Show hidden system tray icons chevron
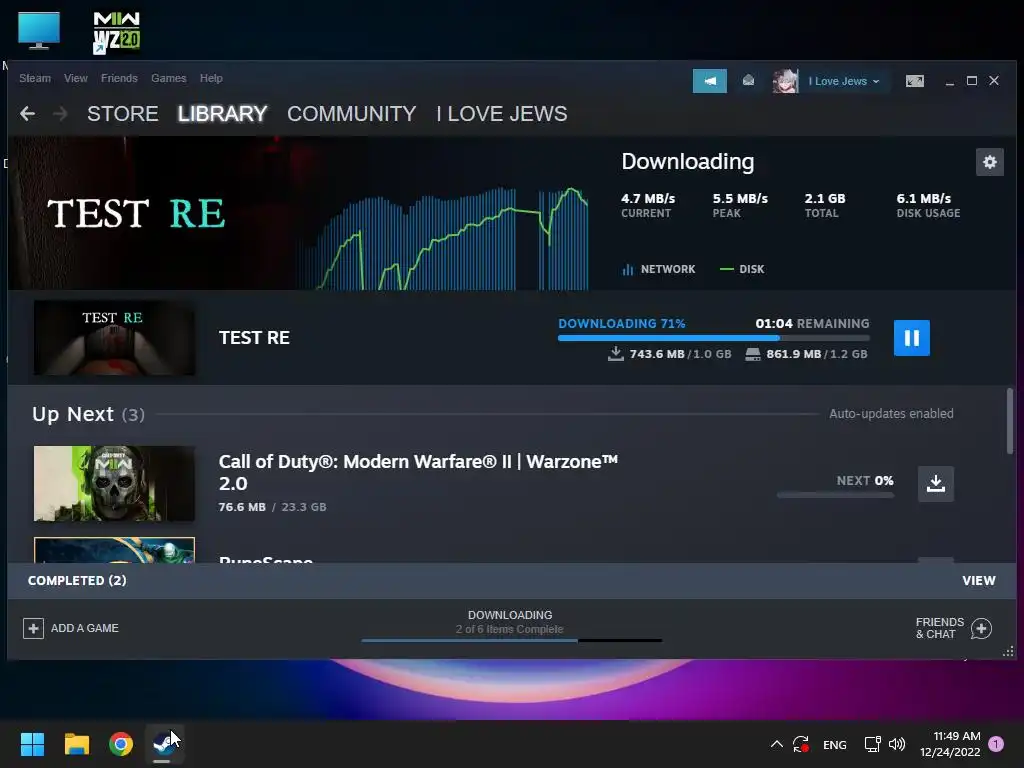 click(776, 744)
